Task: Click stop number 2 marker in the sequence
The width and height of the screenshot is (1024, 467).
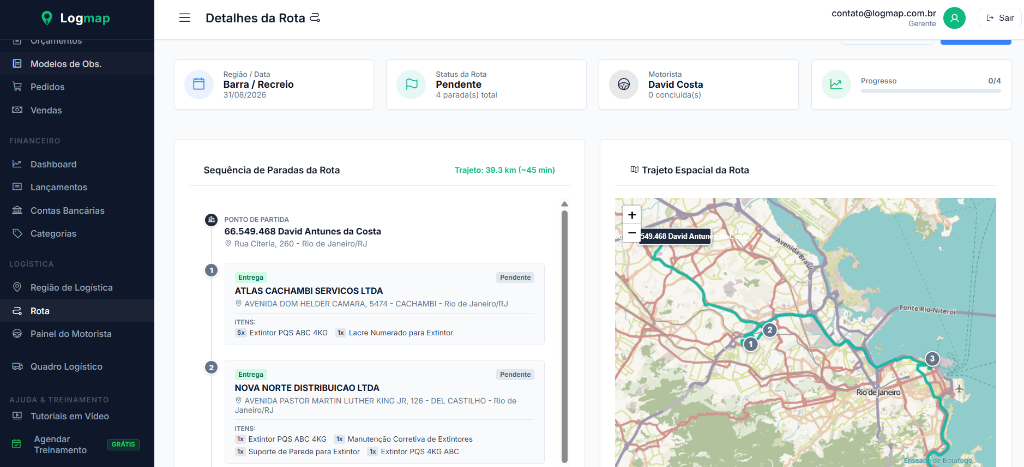Action: (x=211, y=367)
